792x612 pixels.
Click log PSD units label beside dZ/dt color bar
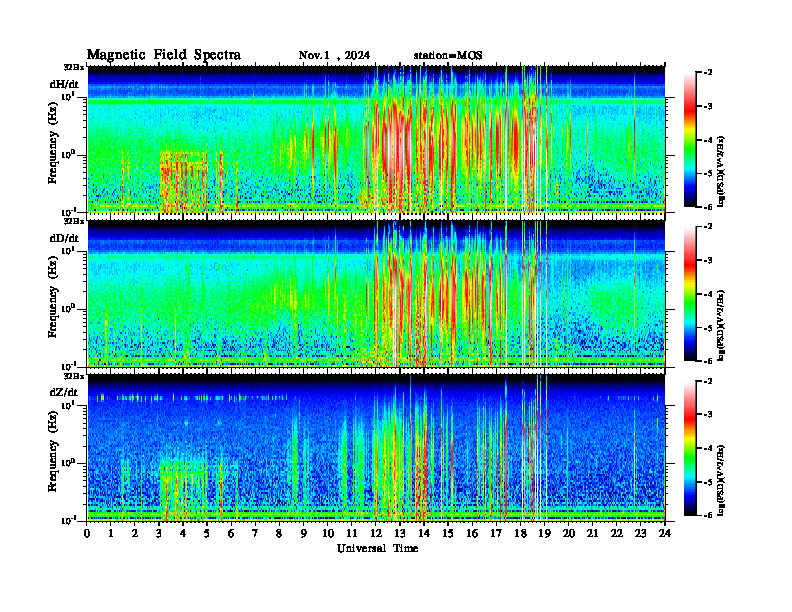click(x=722, y=480)
